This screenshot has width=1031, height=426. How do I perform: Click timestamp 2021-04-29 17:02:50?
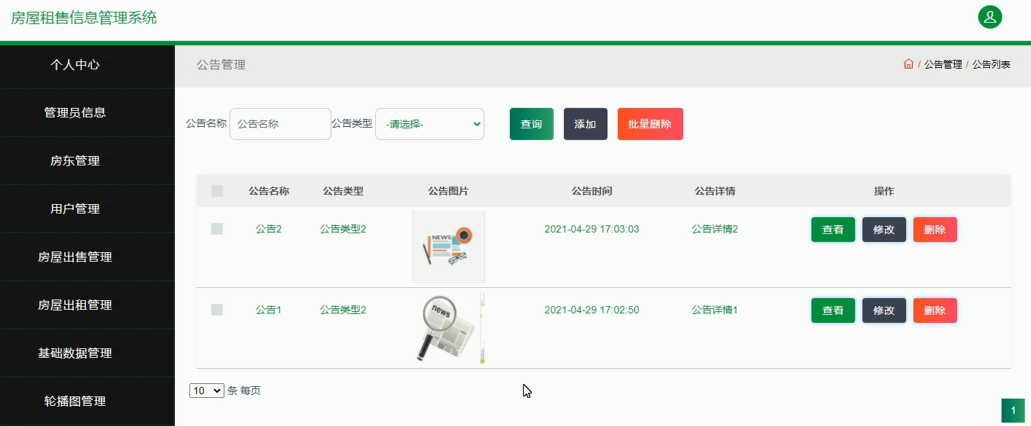[592, 310]
